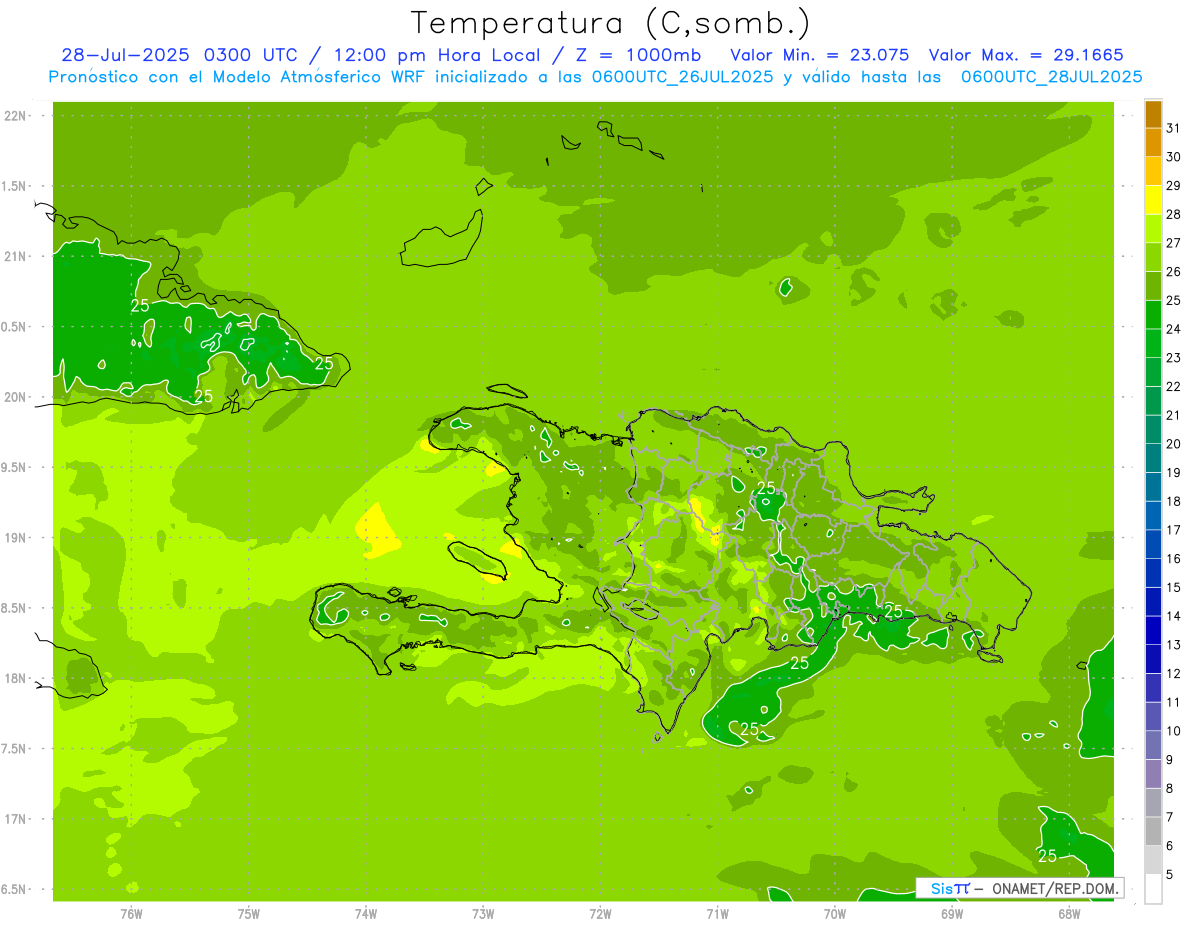Click the legend value '31'
Viewport: 1200px width, 927px height.
point(1174,128)
